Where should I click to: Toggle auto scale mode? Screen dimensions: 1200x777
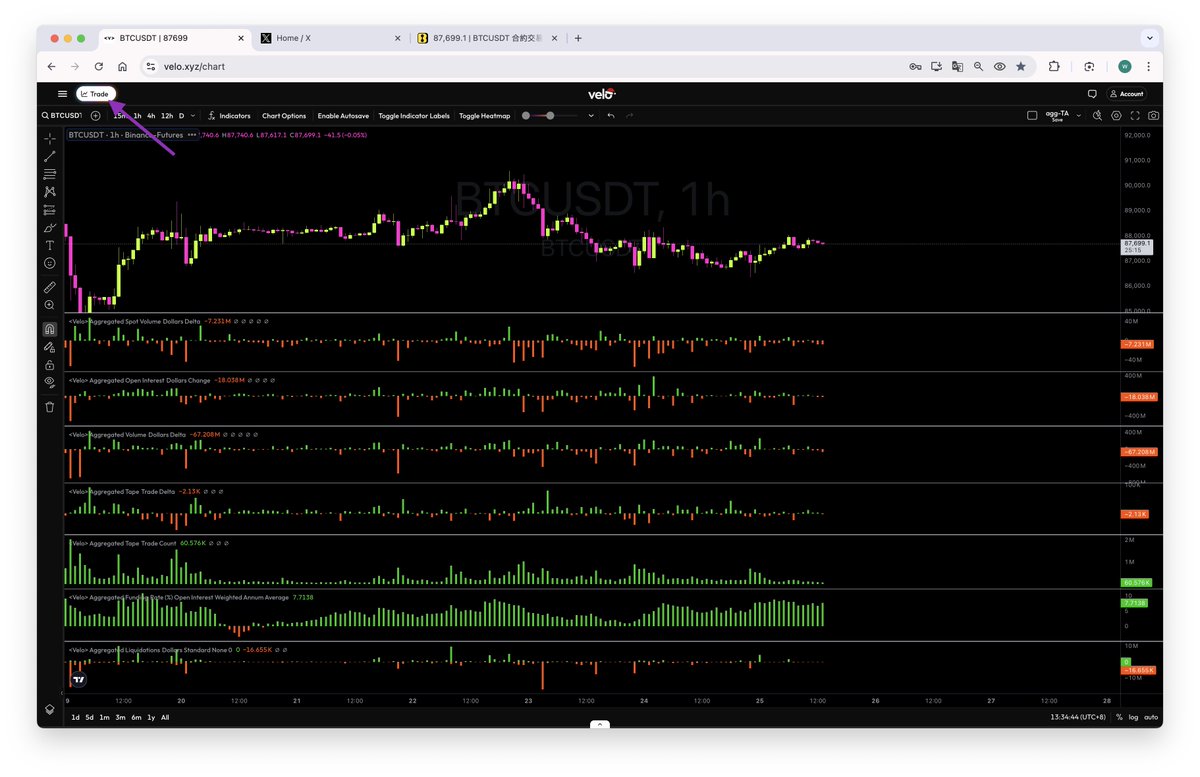tap(1151, 717)
